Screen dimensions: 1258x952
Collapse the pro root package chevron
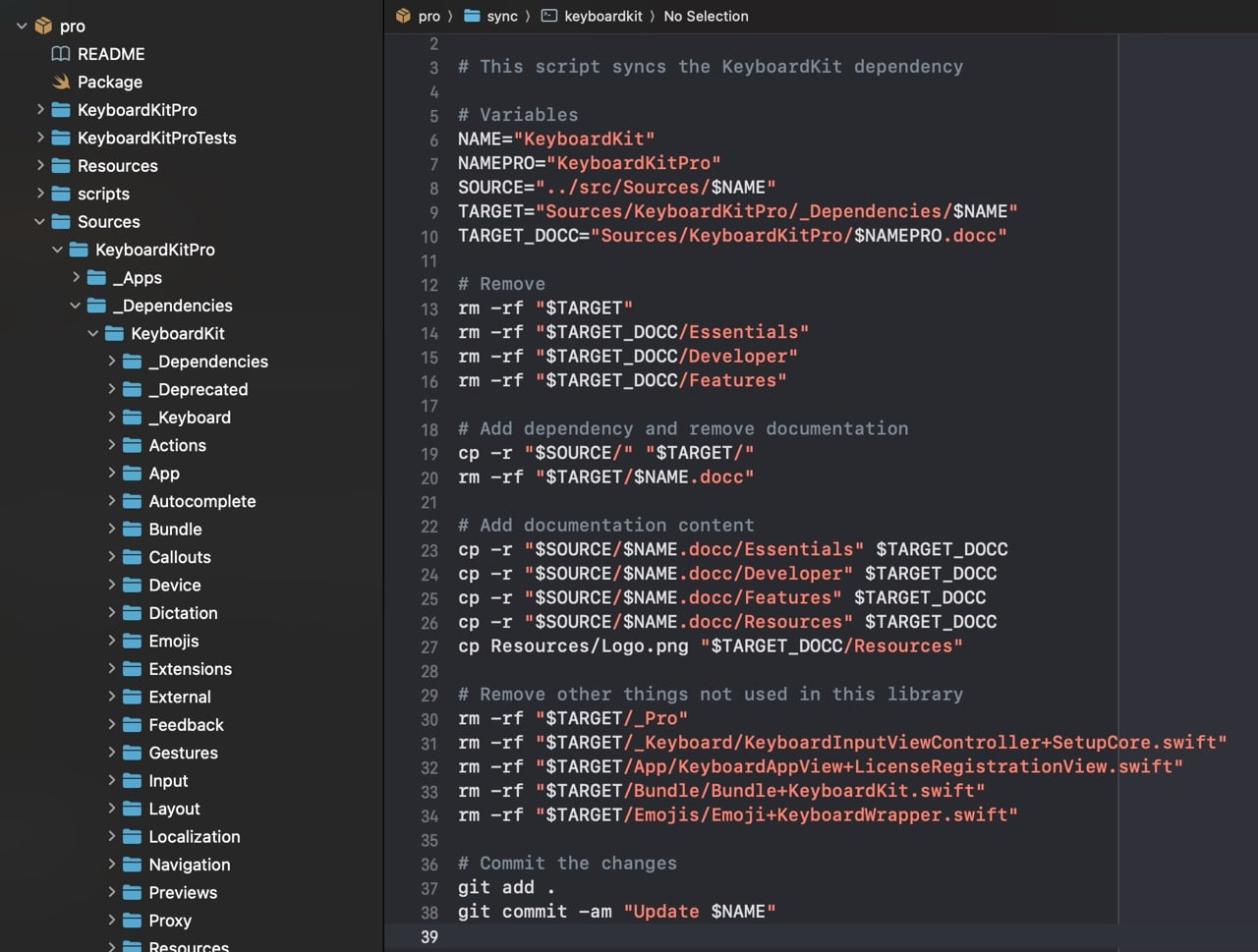pos(23,27)
